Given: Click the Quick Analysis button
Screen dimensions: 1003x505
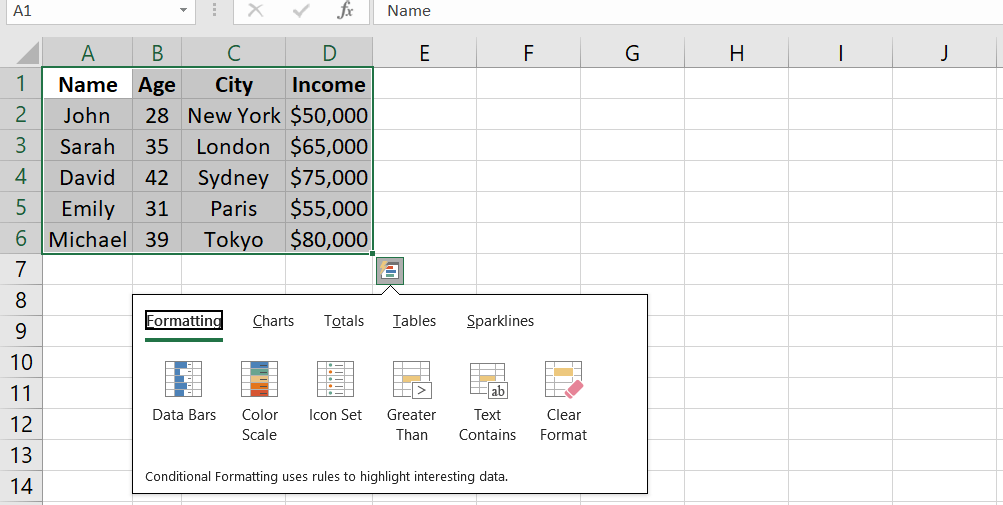Looking at the screenshot, I should pyautogui.click(x=389, y=270).
